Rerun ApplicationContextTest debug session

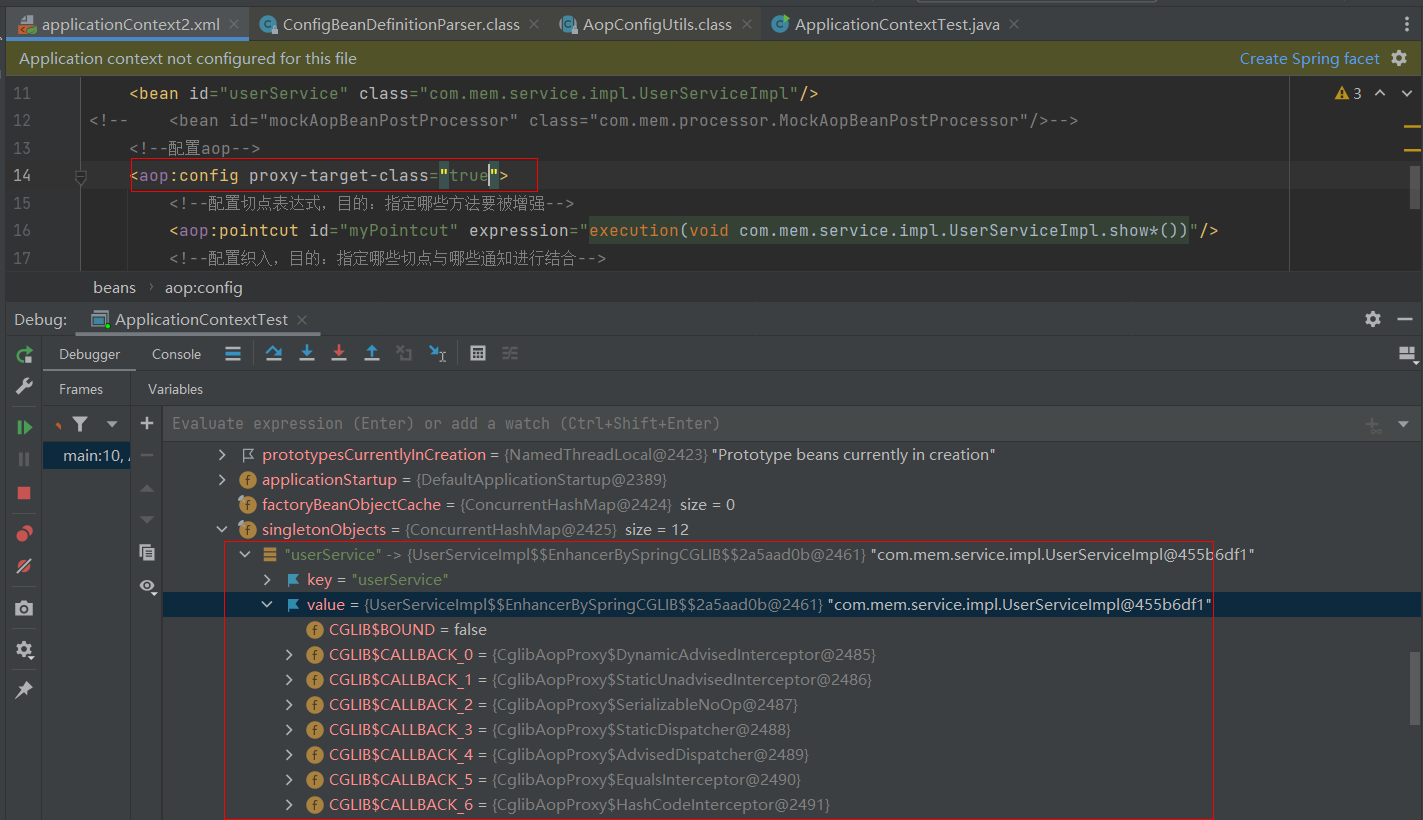pyautogui.click(x=24, y=354)
